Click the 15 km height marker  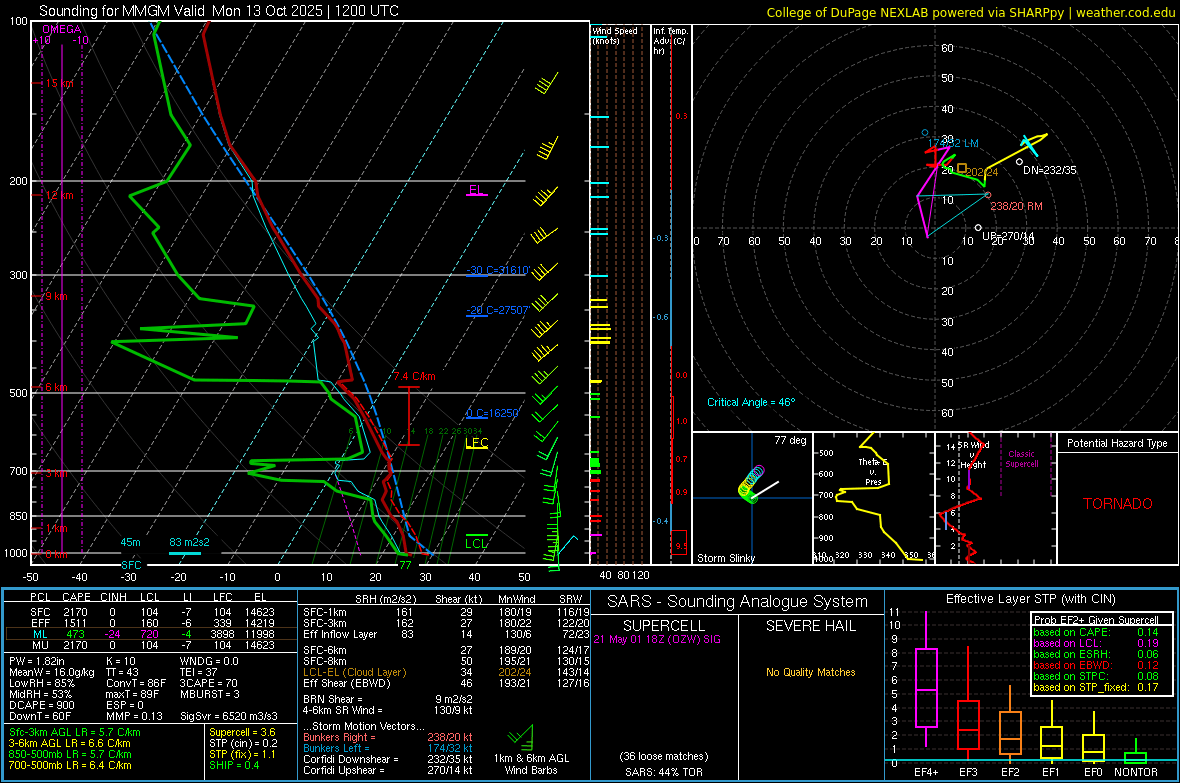tap(59, 84)
